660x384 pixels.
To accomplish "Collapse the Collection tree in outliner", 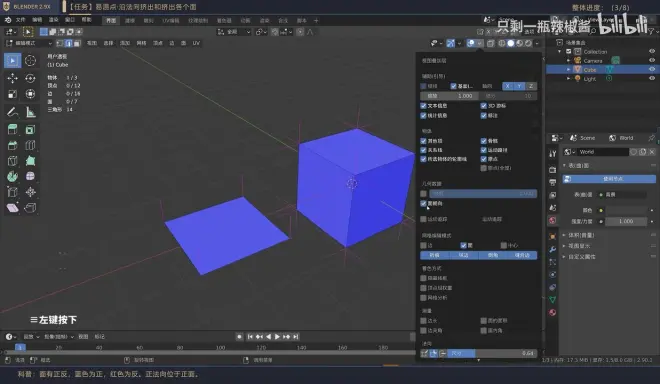I will tap(560, 51).
